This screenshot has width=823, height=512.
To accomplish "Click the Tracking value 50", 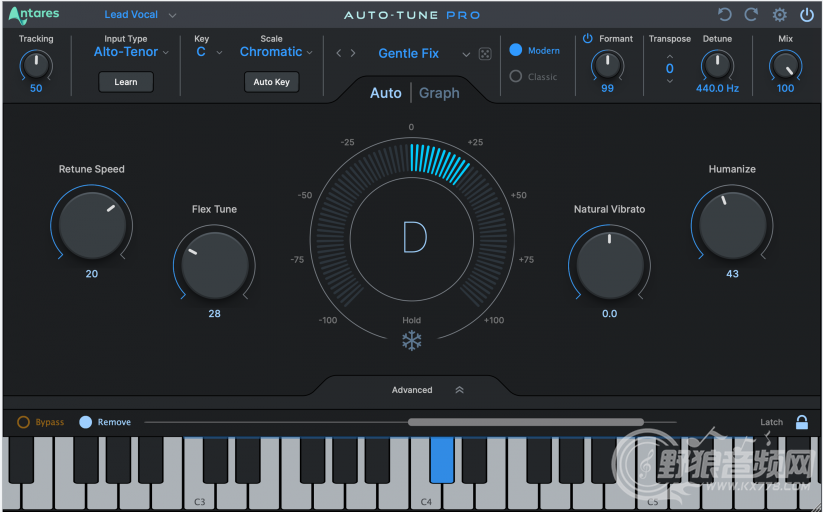I will [36, 88].
